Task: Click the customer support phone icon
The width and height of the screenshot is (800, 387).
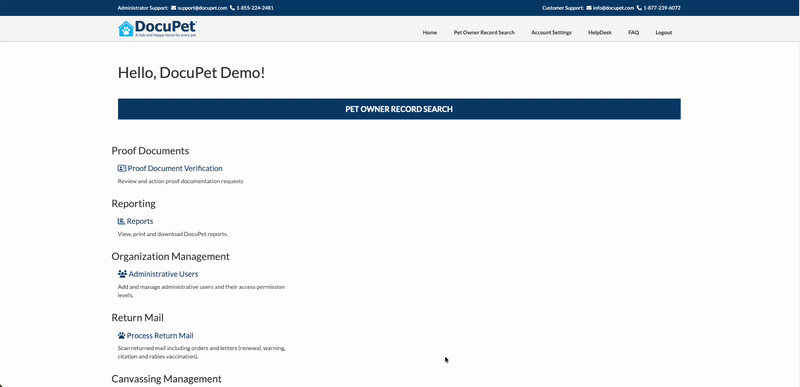Action: click(x=639, y=8)
